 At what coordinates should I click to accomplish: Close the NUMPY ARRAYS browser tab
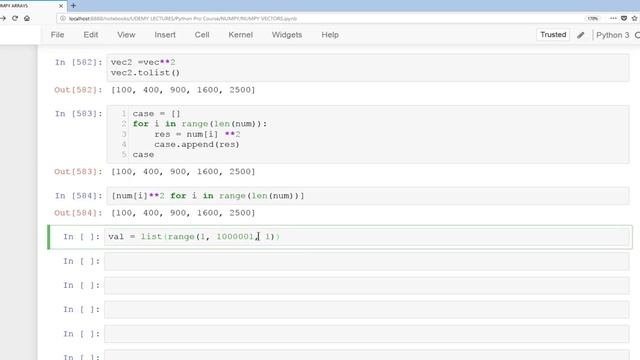(x=61, y=6)
